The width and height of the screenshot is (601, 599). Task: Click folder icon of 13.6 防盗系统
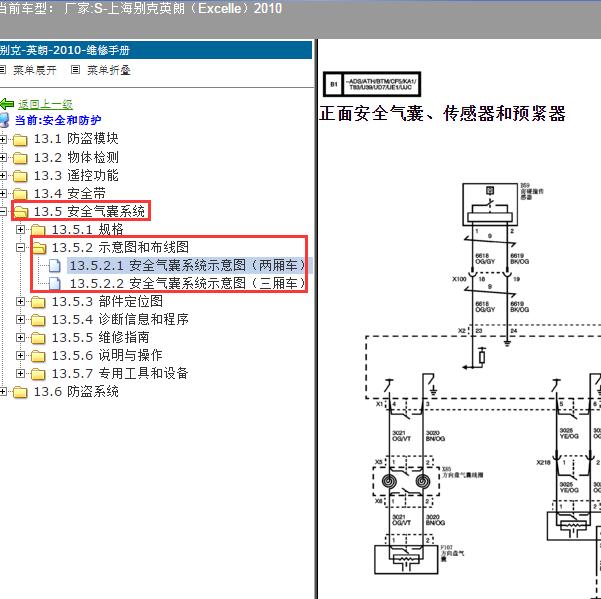[20, 392]
